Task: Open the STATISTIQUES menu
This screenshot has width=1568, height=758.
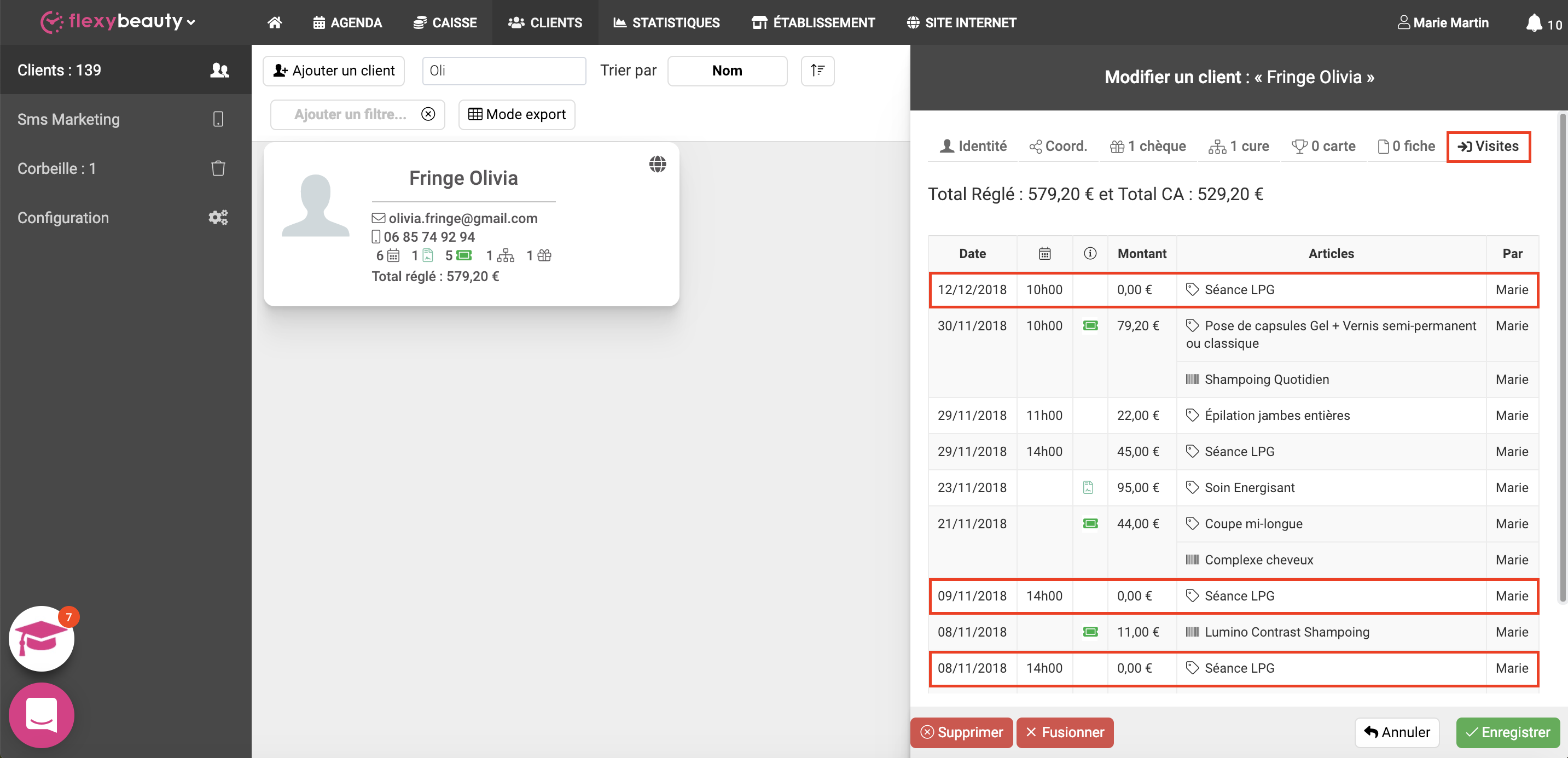Action: [x=666, y=22]
